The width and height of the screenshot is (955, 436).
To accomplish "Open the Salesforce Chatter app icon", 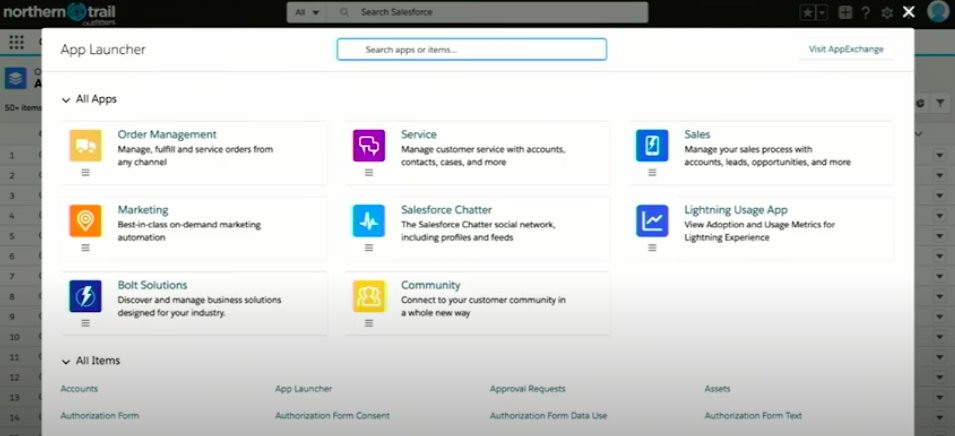I will point(368,221).
